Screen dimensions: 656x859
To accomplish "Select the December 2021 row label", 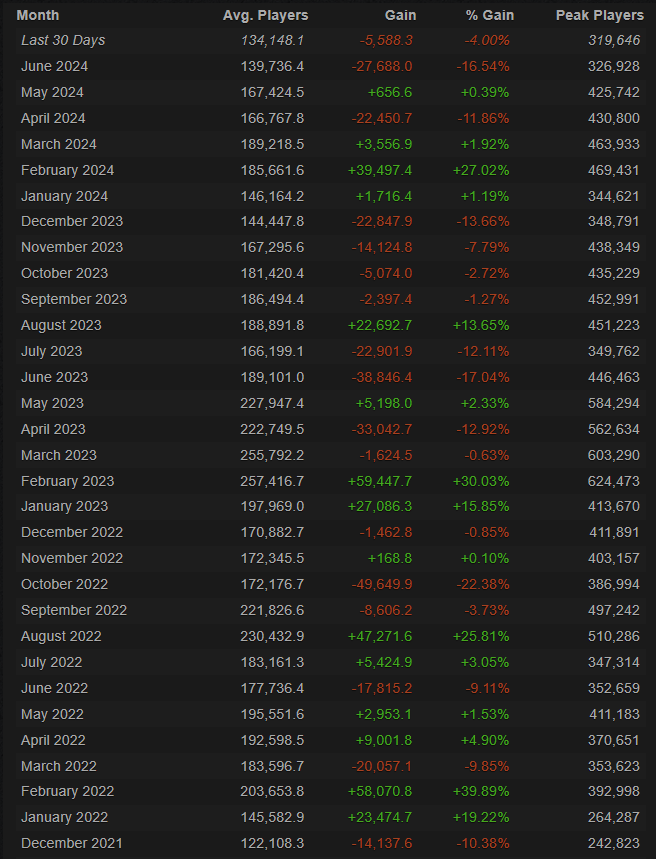I will click(72, 844).
